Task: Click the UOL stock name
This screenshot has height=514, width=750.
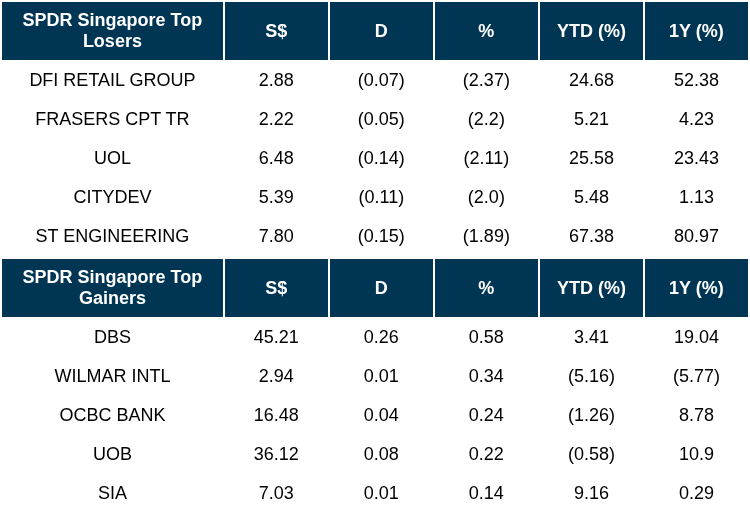Action: [x=112, y=158]
